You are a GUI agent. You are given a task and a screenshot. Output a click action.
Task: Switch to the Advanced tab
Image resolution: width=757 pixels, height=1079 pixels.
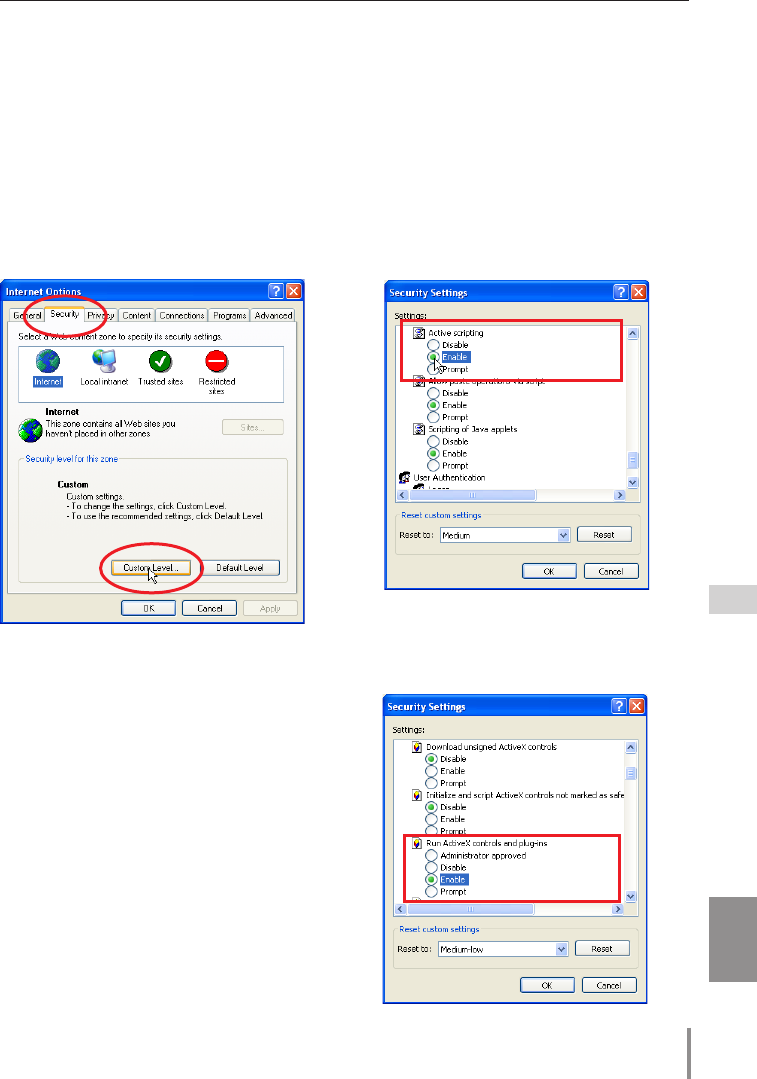click(273, 316)
